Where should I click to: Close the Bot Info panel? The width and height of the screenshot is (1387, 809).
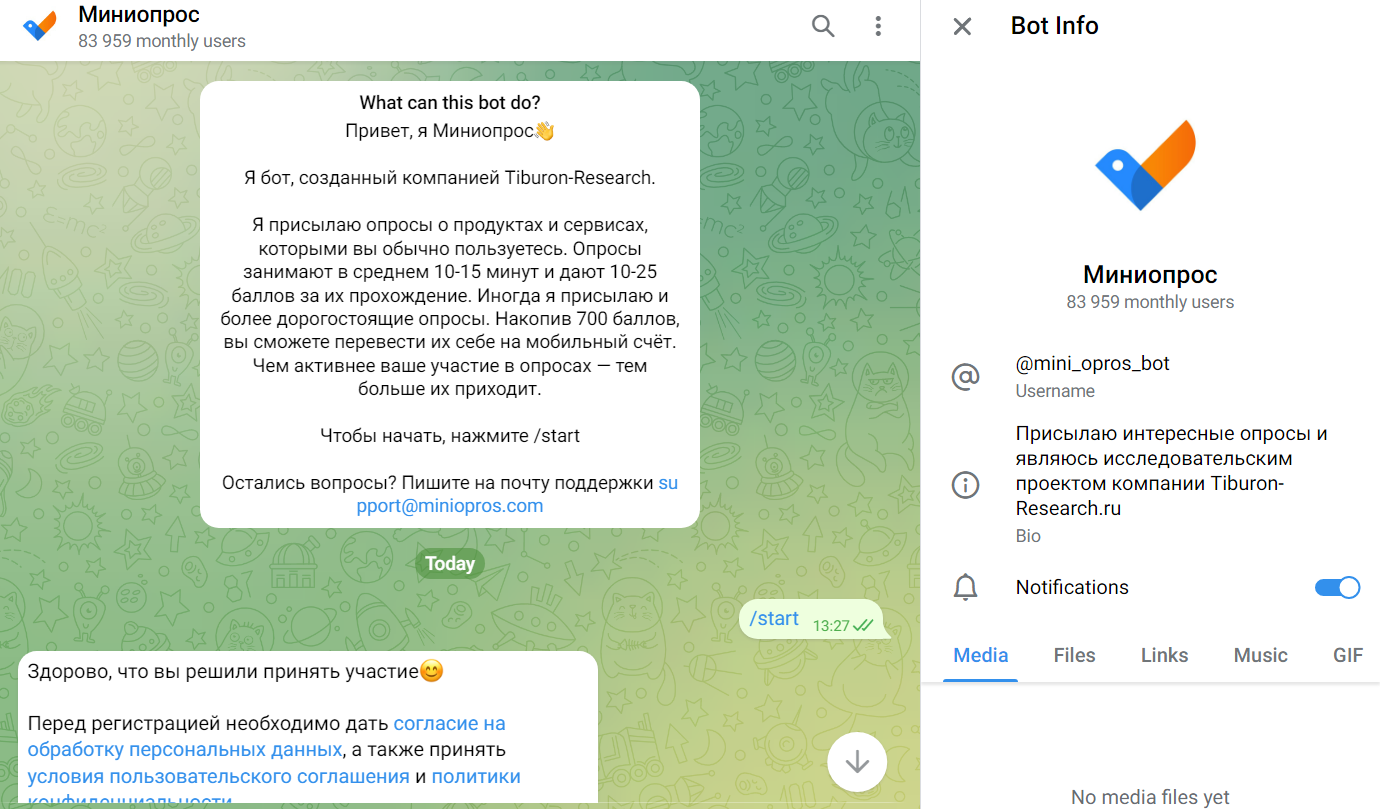pyautogui.click(x=962, y=26)
